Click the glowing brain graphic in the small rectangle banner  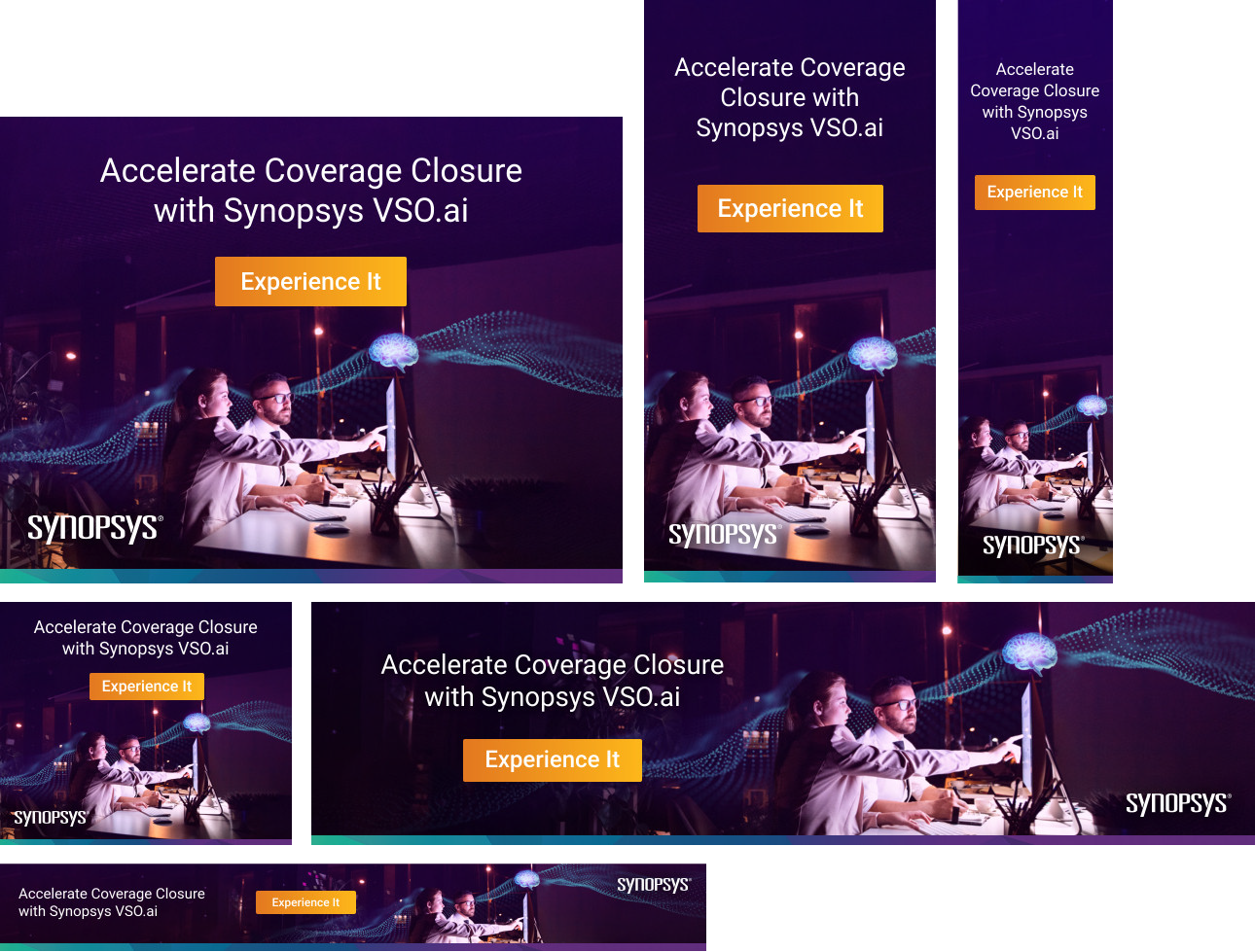(197, 722)
